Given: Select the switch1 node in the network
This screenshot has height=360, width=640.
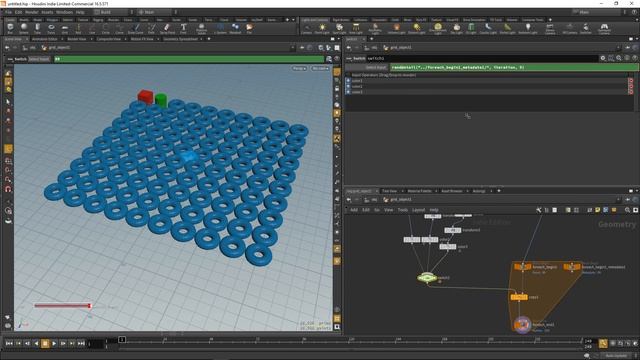Looking at the screenshot, I should pos(427,278).
